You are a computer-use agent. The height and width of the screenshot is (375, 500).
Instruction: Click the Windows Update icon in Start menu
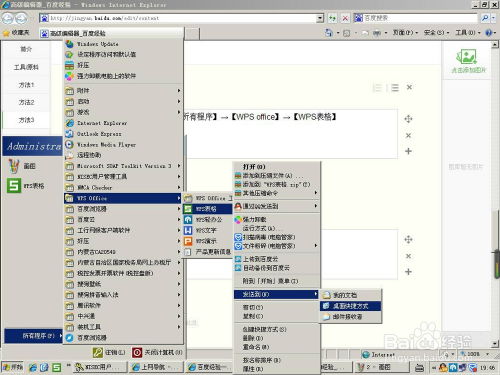tap(69, 44)
